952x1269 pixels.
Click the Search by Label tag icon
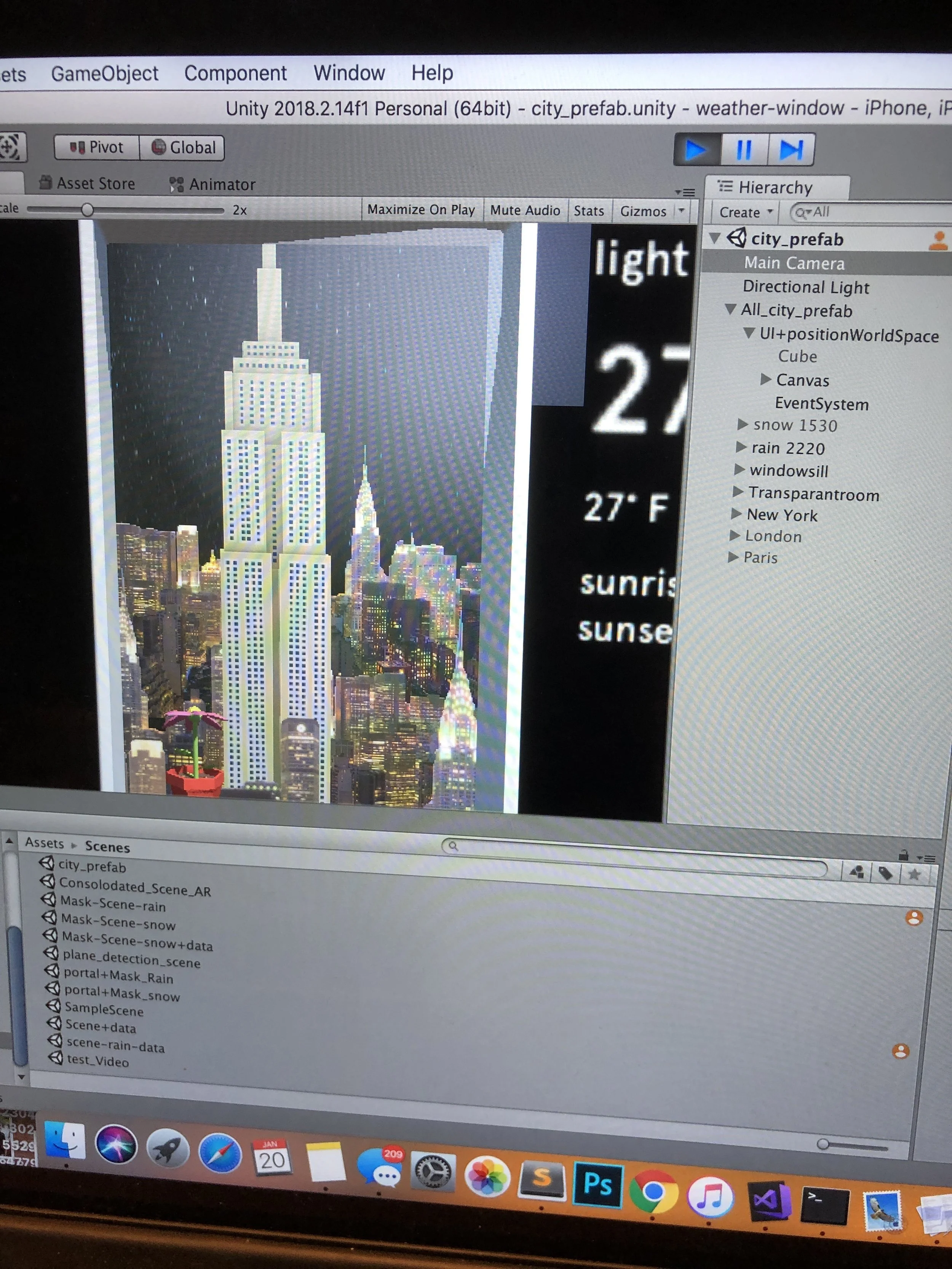pyautogui.click(x=885, y=873)
